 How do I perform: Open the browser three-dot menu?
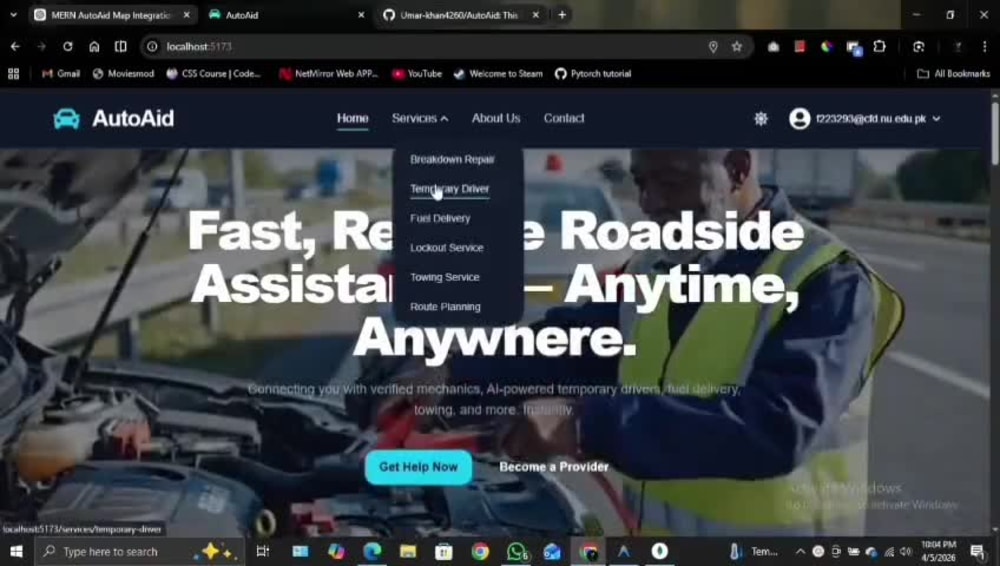(x=984, y=47)
